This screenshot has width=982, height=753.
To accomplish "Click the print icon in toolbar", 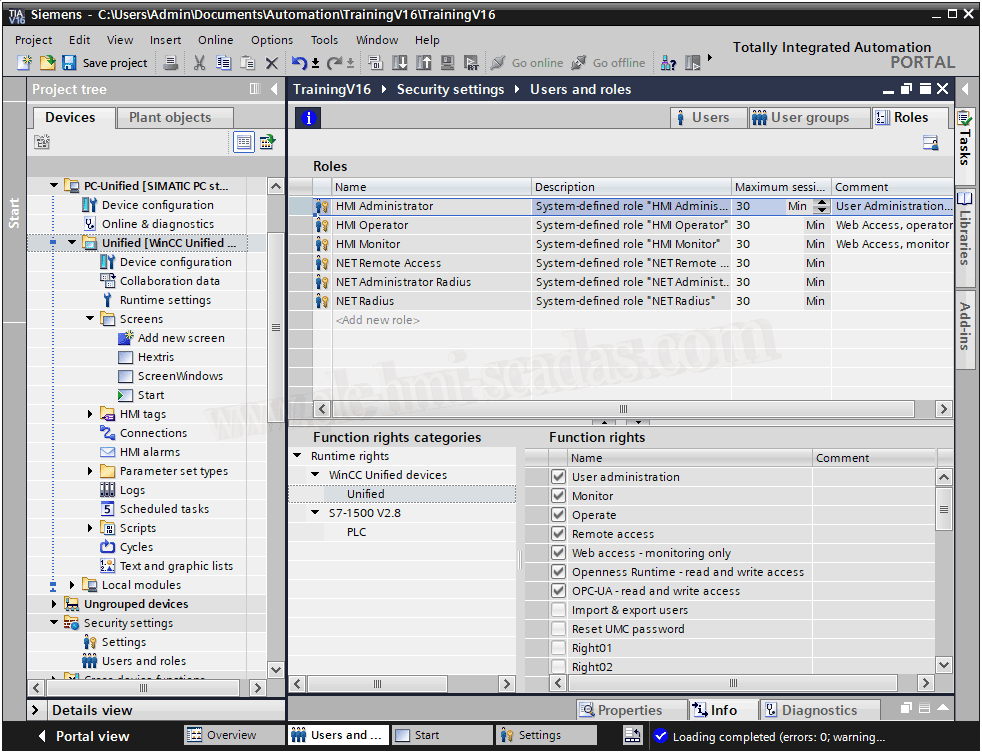I will 171,63.
